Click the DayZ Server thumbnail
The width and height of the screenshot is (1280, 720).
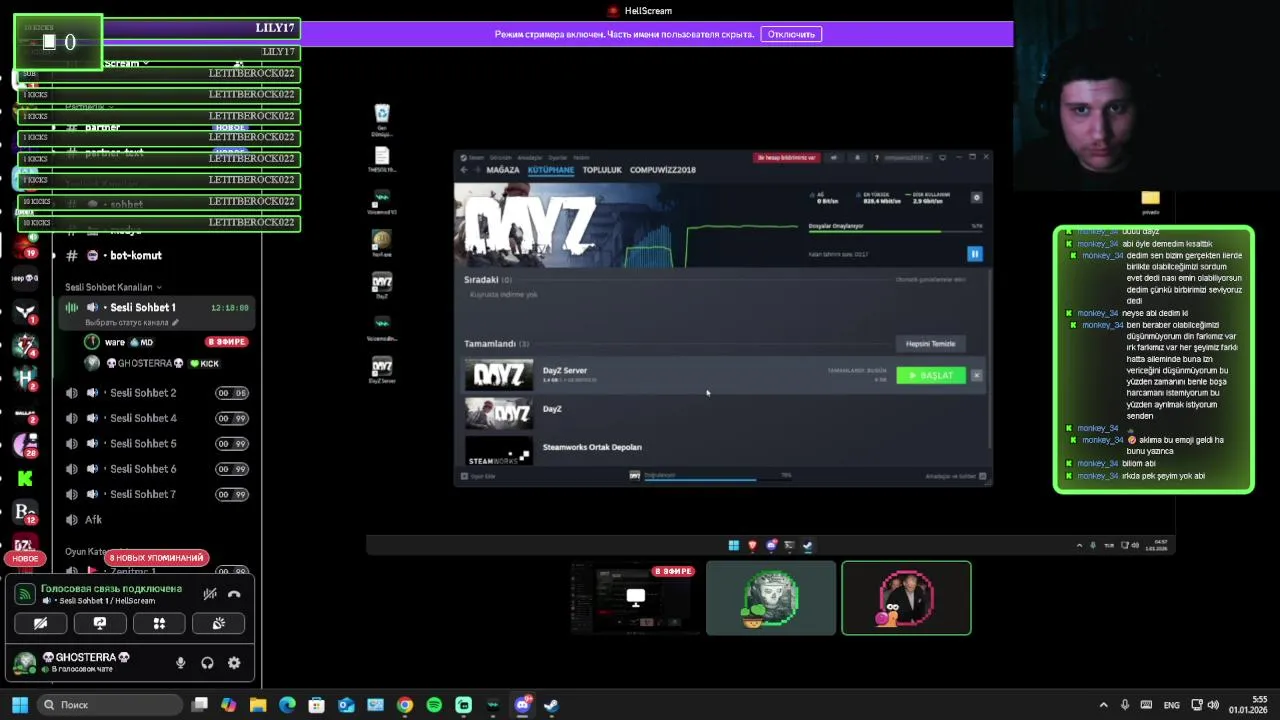tap(498, 375)
